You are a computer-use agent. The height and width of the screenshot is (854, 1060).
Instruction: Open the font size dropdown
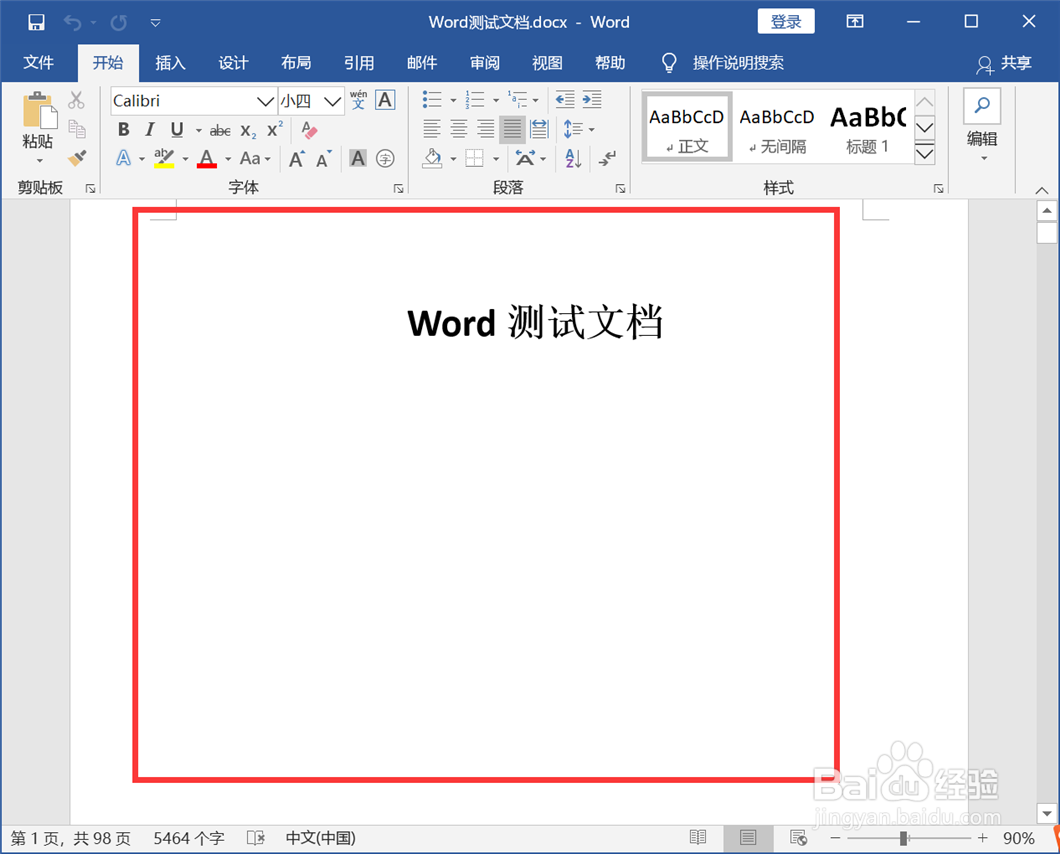(x=333, y=101)
